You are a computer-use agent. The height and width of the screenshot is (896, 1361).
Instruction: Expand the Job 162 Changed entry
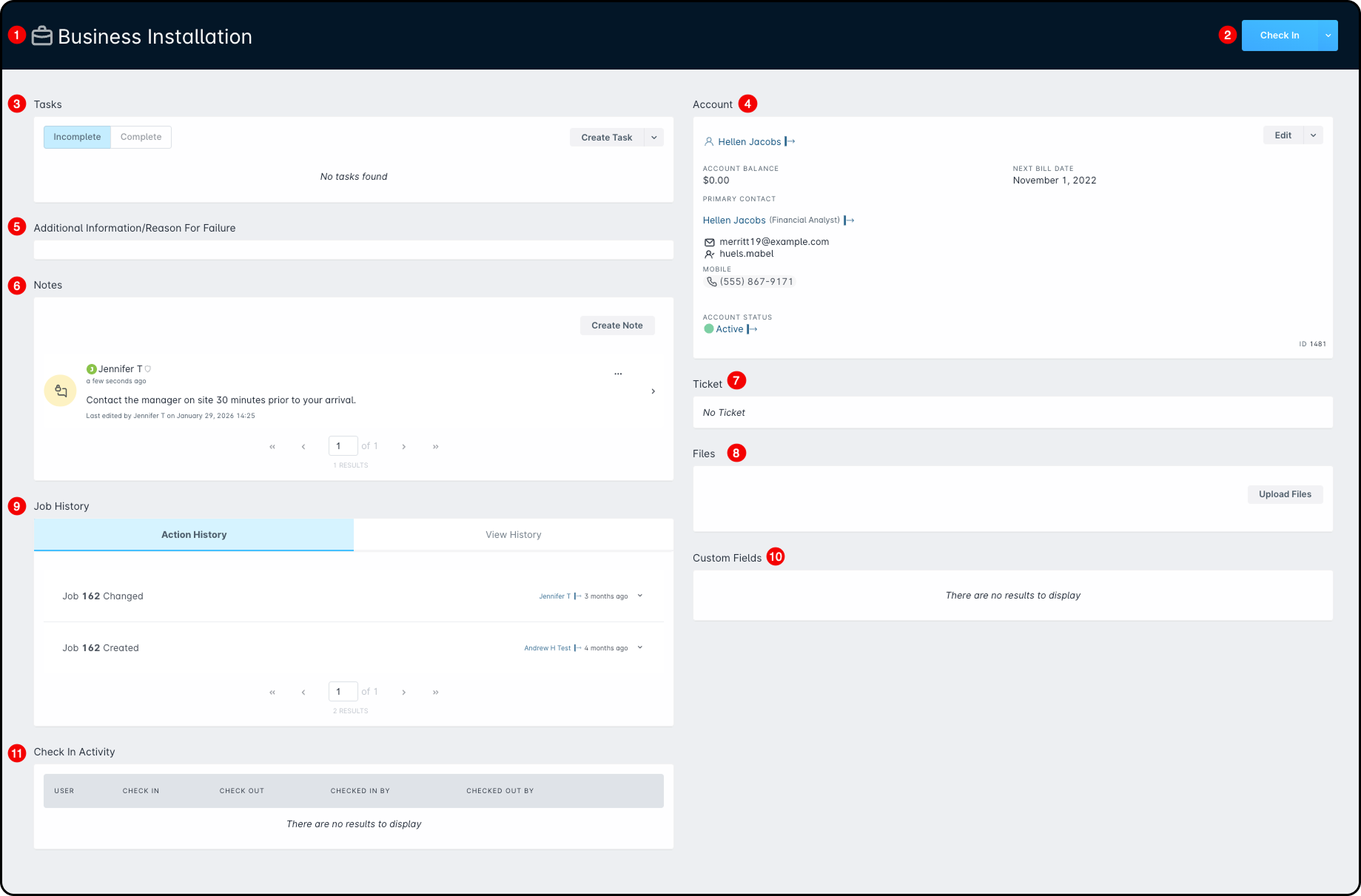(x=640, y=596)
